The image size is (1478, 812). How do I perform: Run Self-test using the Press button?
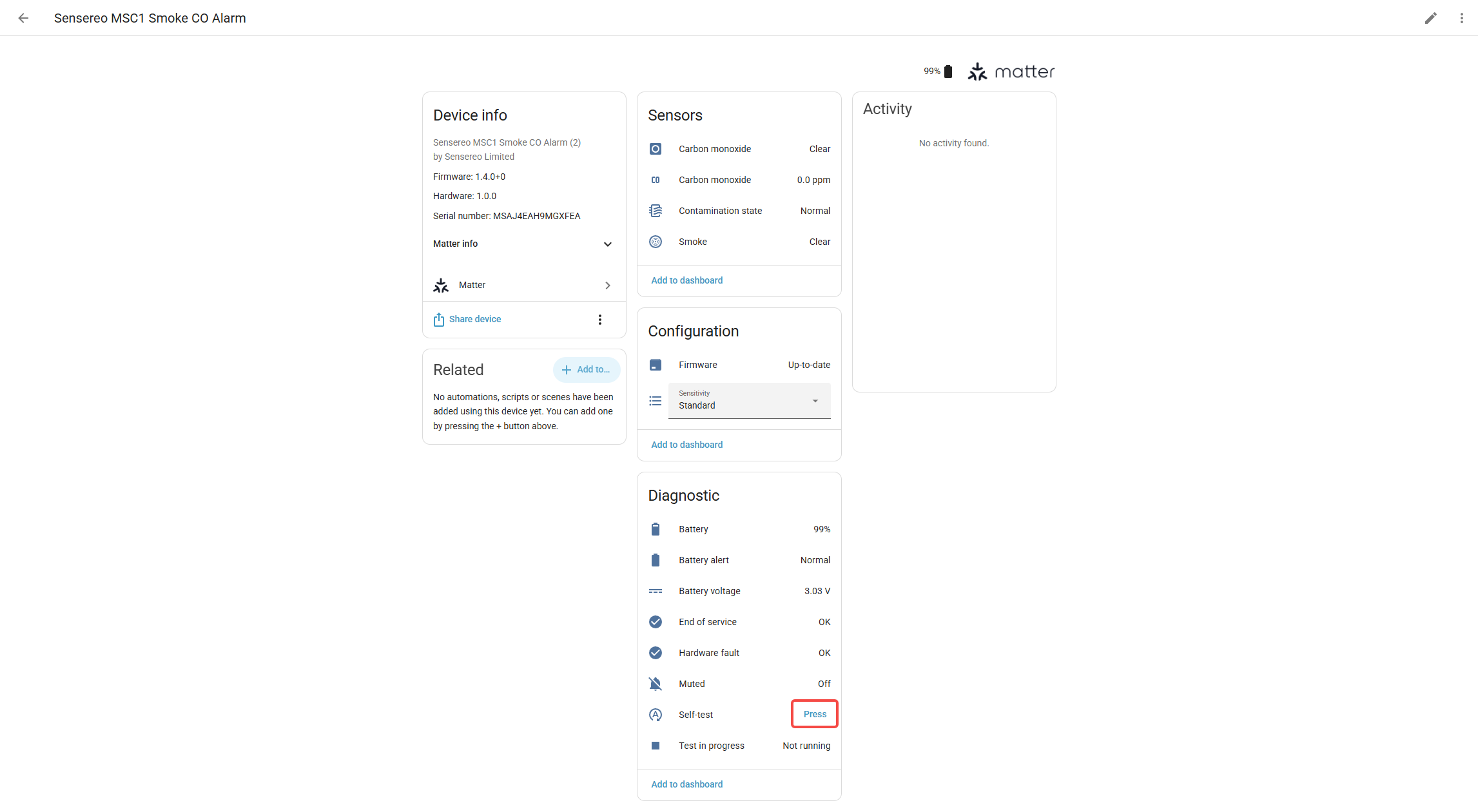click(x=815, y=714)
